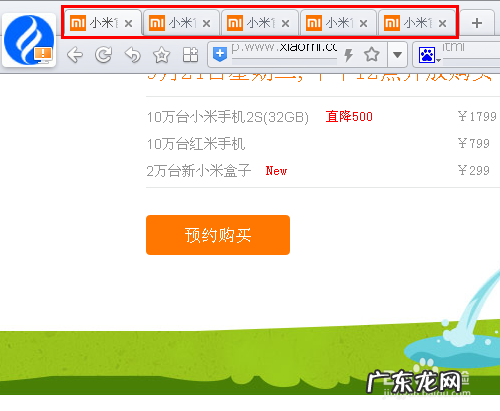Click the ¥799 price
This screenshot has height=411, width=500.
click(x=474, y=143)
